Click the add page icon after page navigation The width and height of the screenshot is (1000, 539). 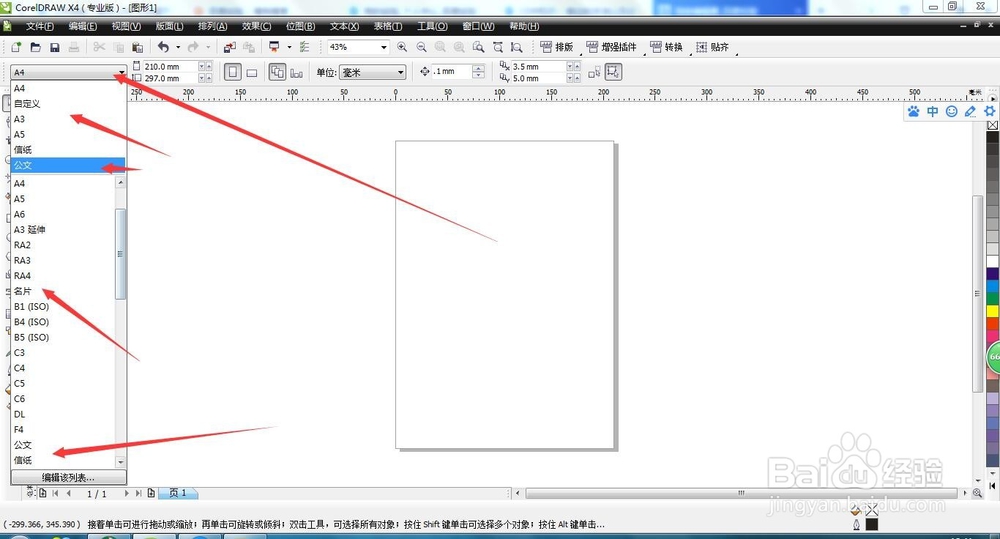(151, 493)
